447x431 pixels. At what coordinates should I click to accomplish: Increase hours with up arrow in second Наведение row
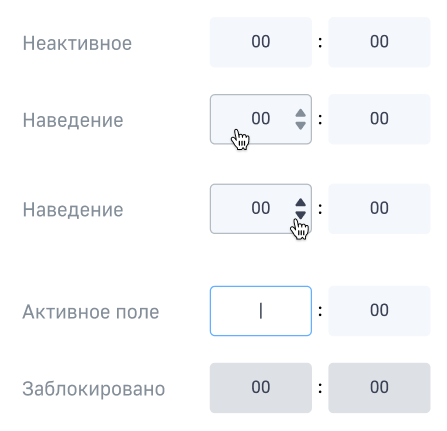300,203
